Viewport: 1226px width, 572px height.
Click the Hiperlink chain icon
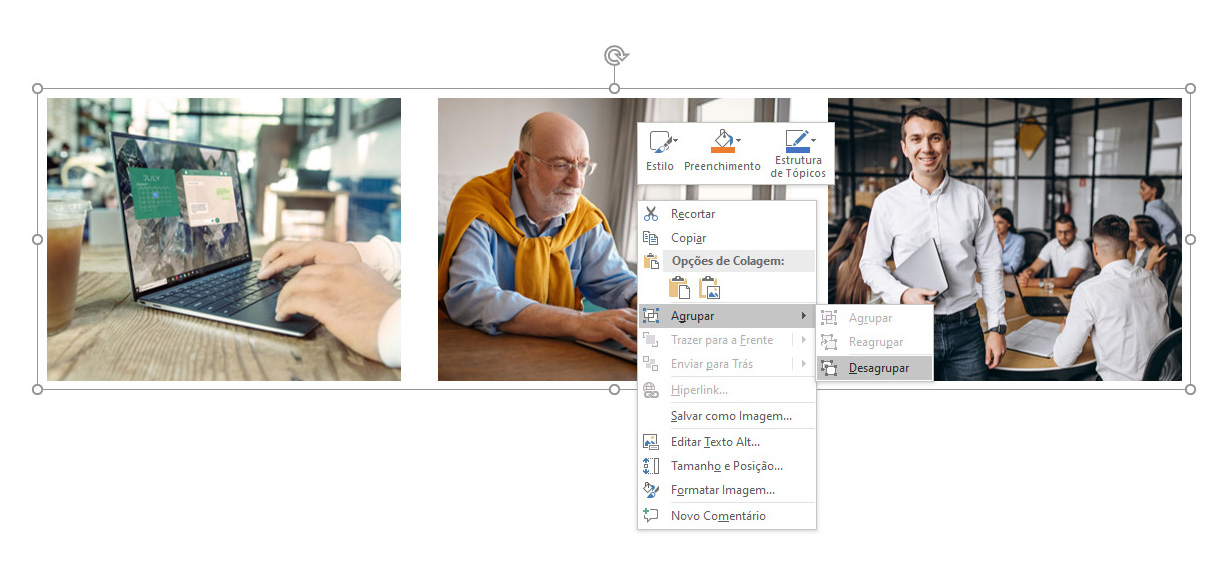pos(651,390)
